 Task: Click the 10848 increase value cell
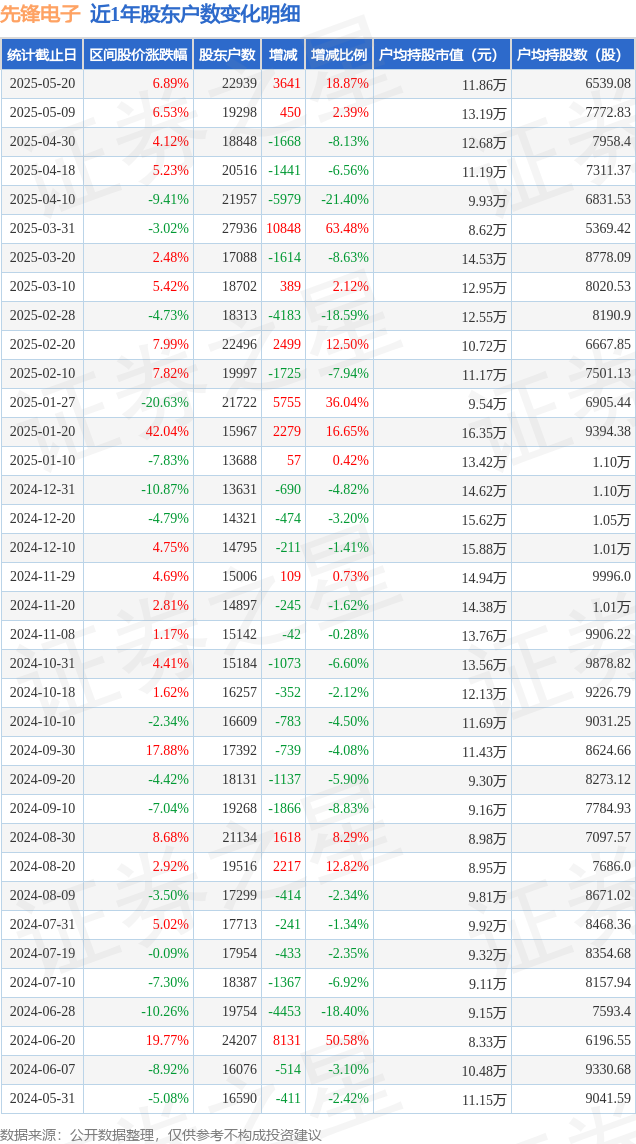[x=284, y=228]
